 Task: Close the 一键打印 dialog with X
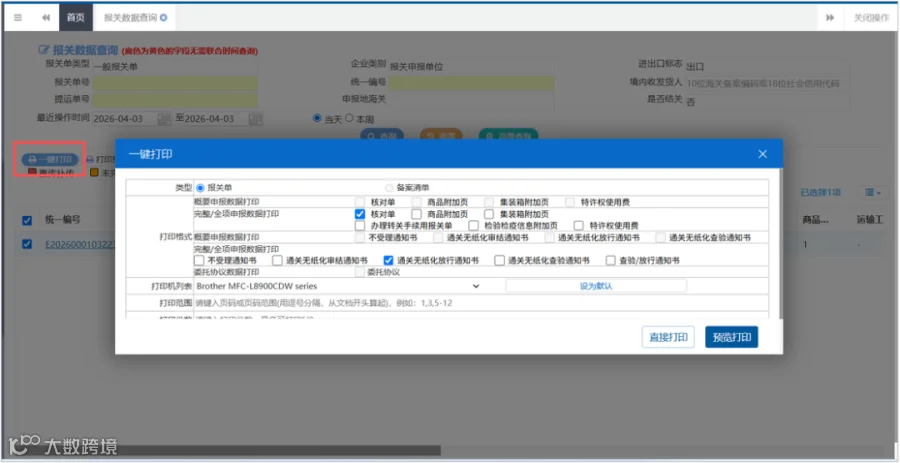click(x=762, y=154)
